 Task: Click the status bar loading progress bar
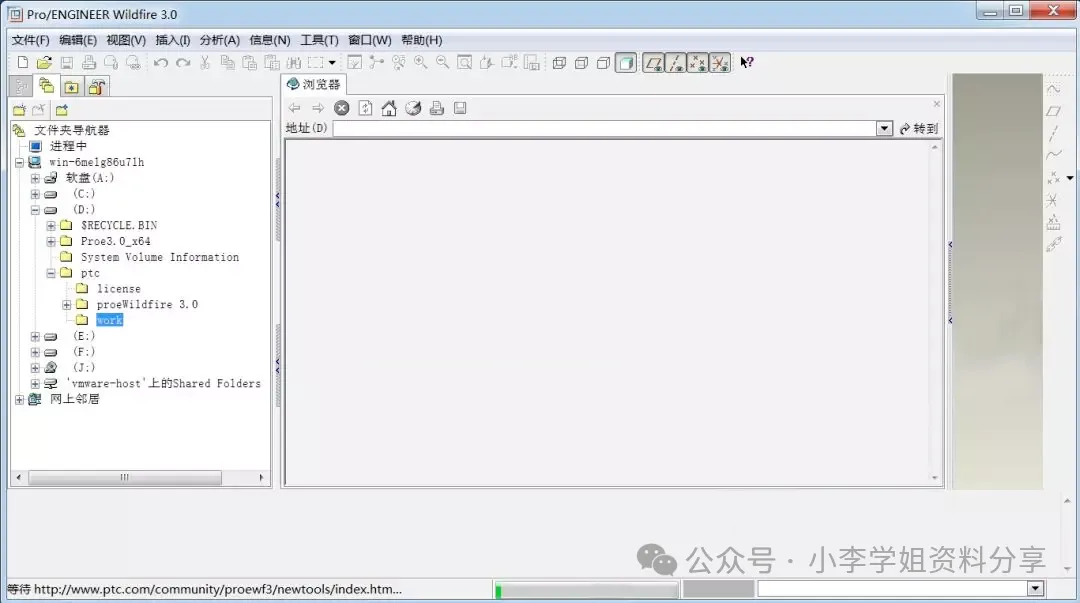coord(586,590)
